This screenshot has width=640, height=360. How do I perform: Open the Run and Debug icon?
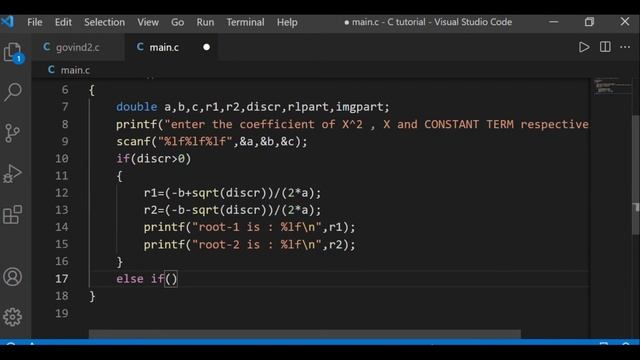pos(12,173)
